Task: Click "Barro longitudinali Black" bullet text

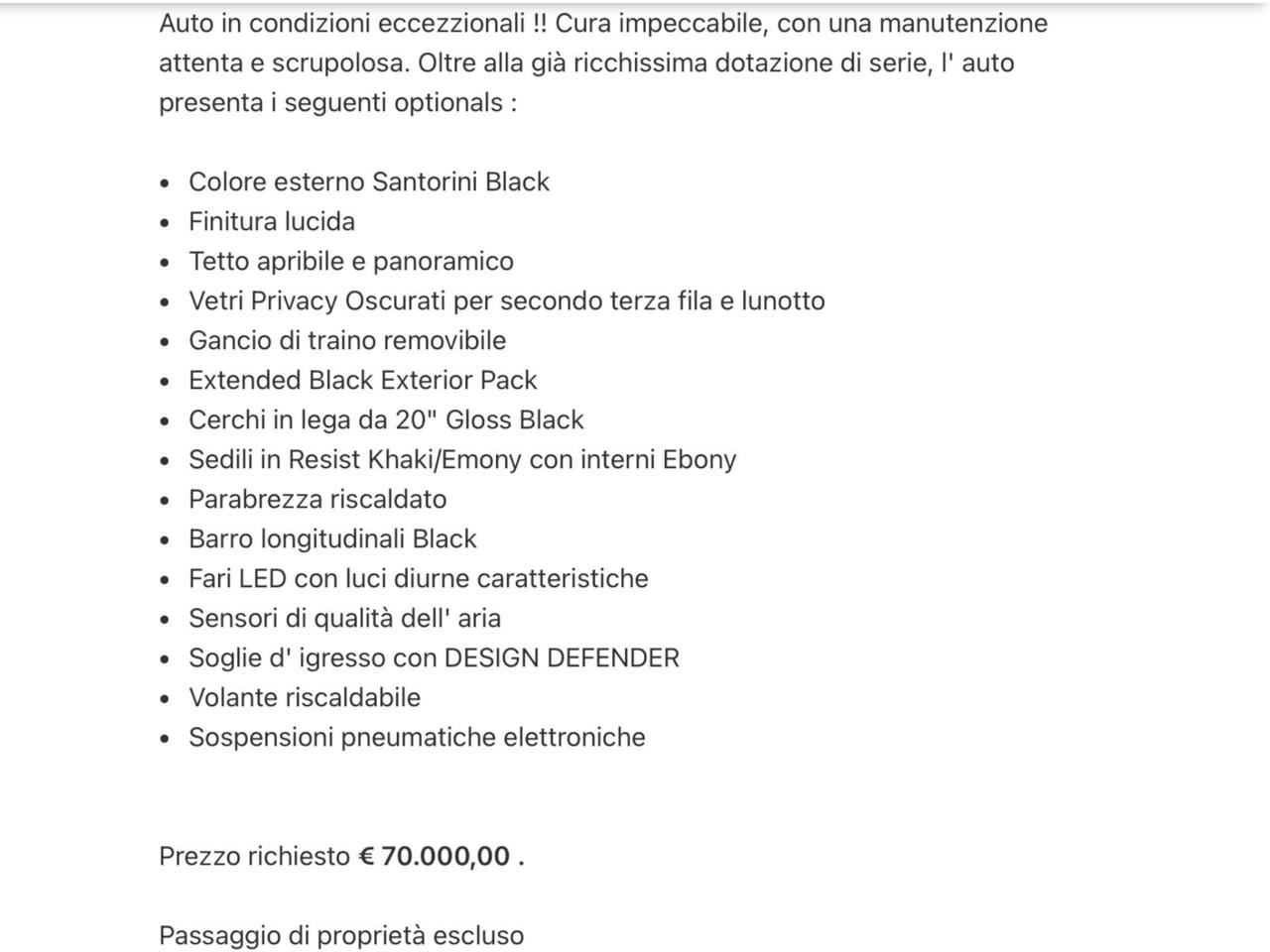Action: pos(332,539)
